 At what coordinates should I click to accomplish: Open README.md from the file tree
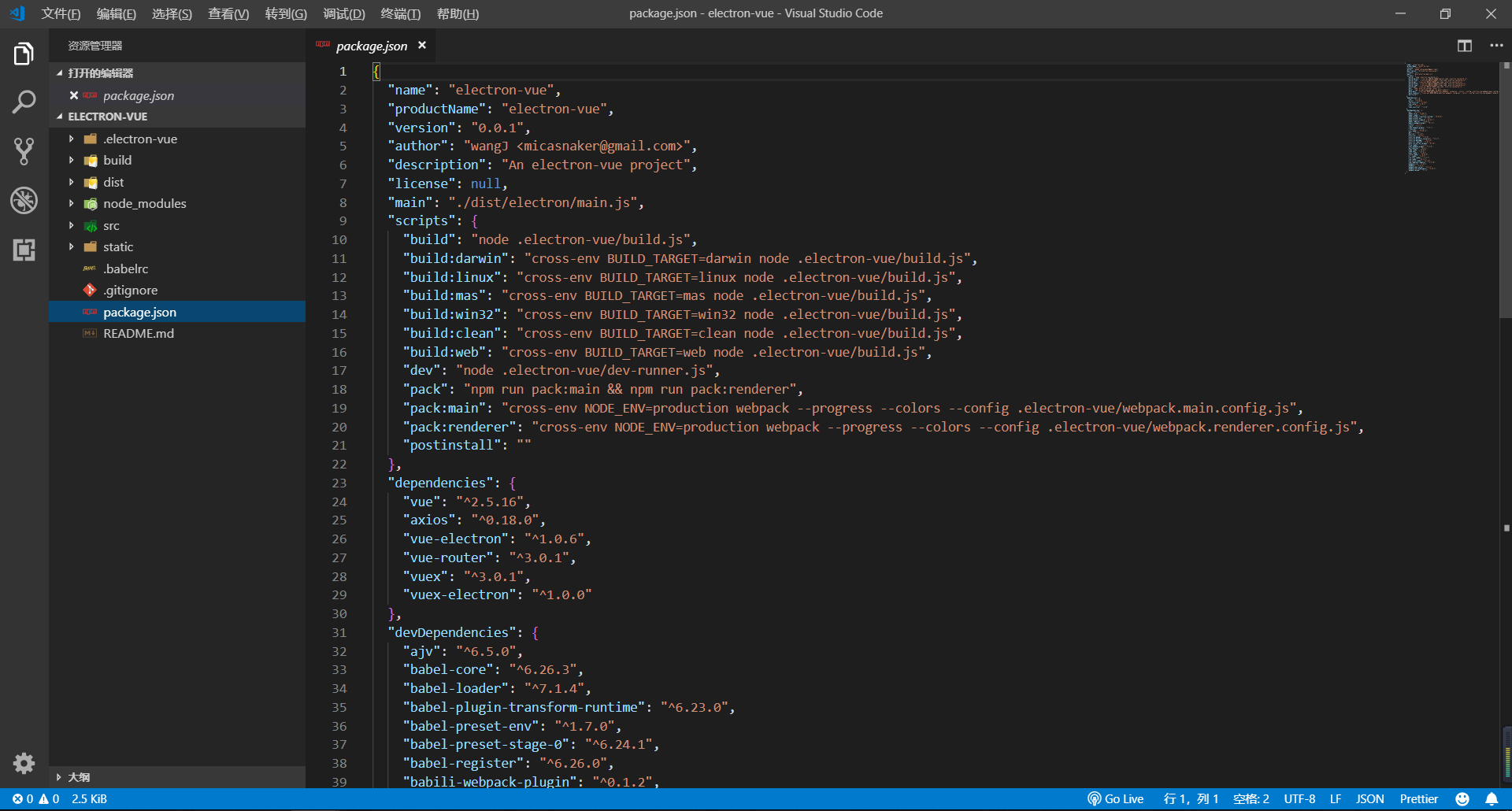(139, 333)
